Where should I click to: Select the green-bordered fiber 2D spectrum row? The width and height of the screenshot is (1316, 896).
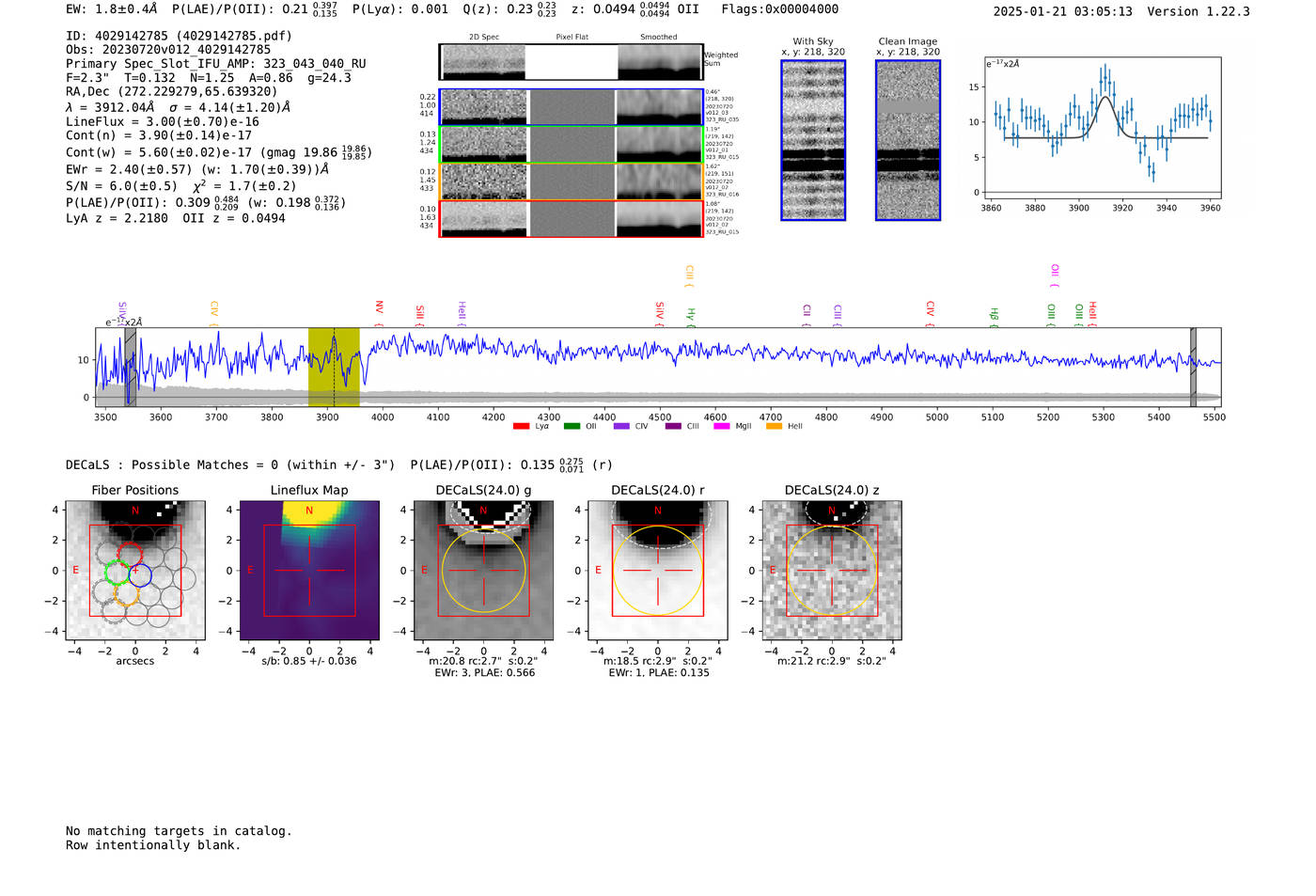tap(571, 145)
